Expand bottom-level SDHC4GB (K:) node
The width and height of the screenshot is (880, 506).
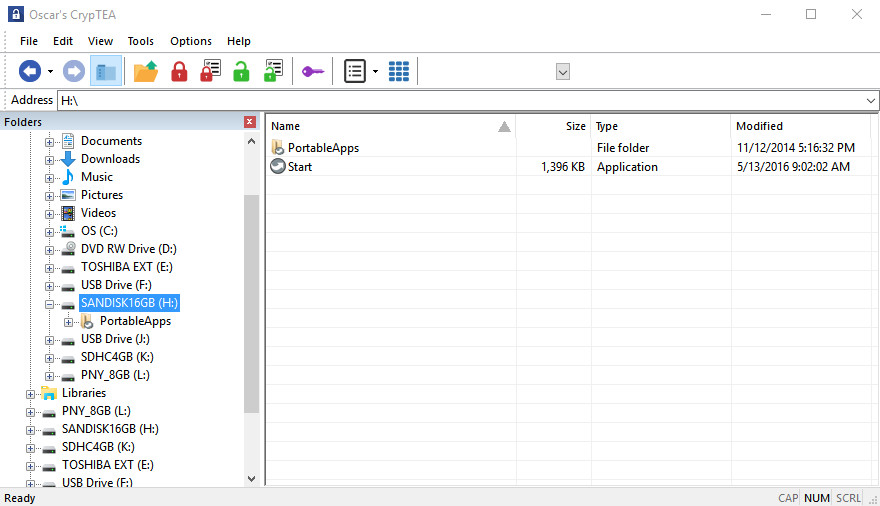click(30, 449)
